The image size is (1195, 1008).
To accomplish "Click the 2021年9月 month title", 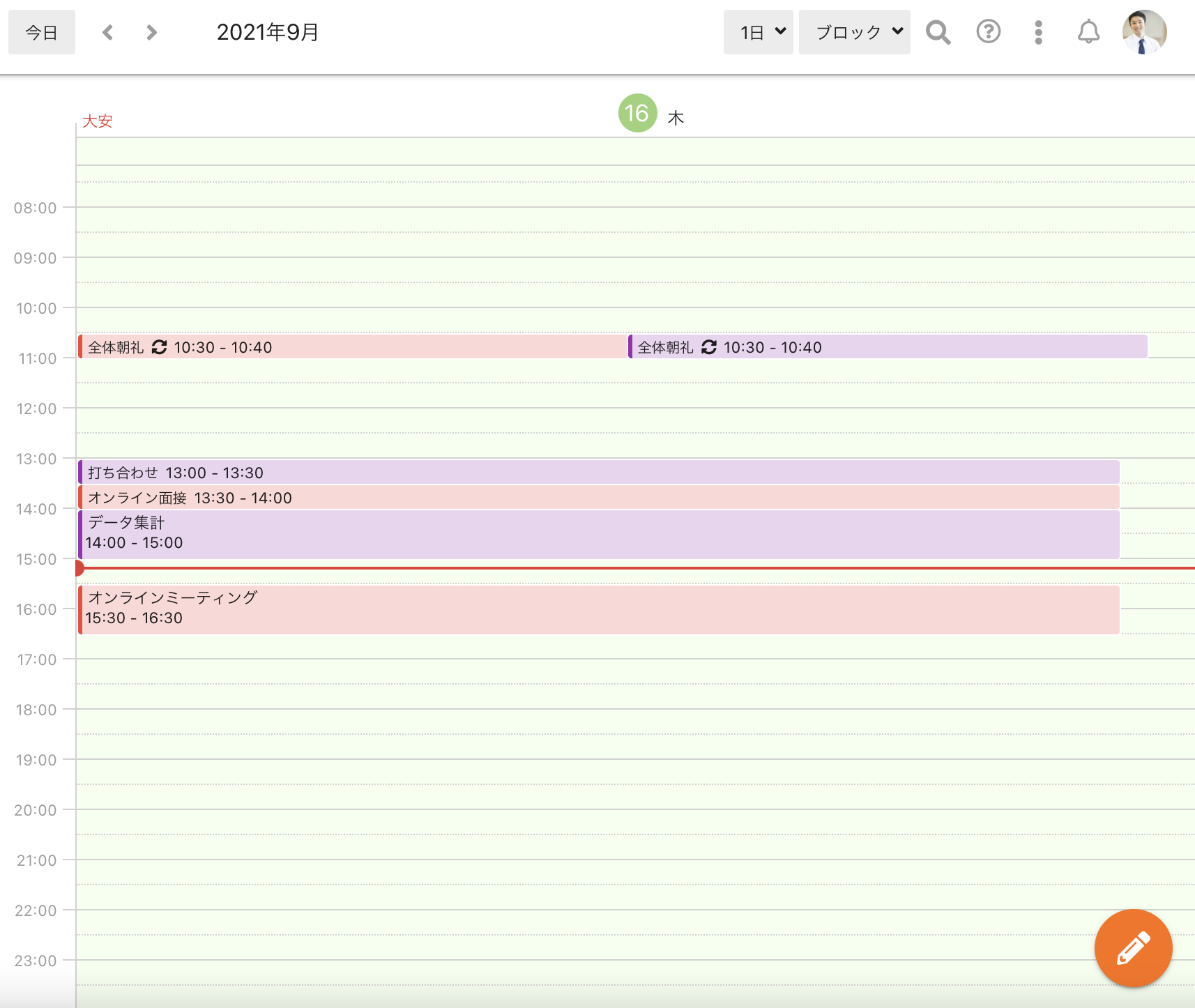I will click(x=268, y=32).
